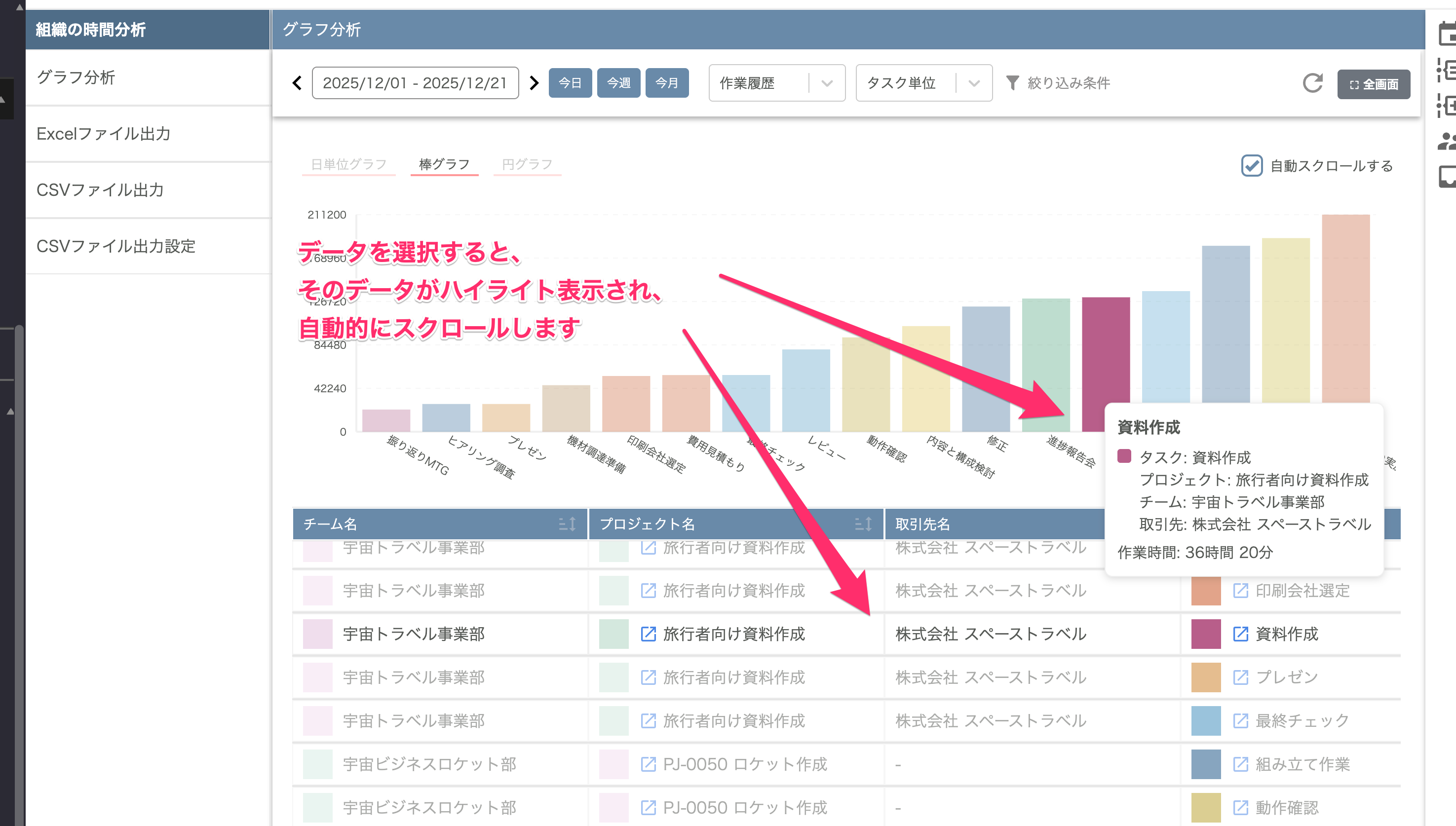
Task: Click the date range input field
Action: point(415,83)
